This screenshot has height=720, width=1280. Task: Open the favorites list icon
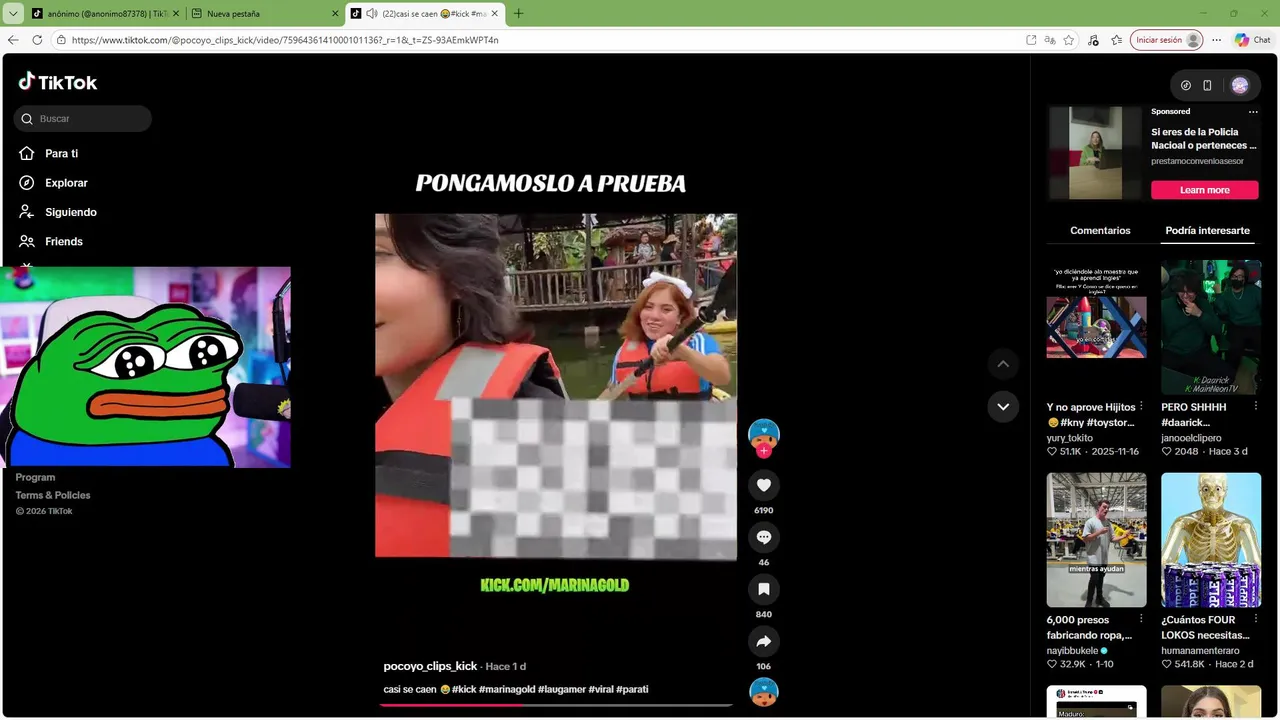(1116, 40)
